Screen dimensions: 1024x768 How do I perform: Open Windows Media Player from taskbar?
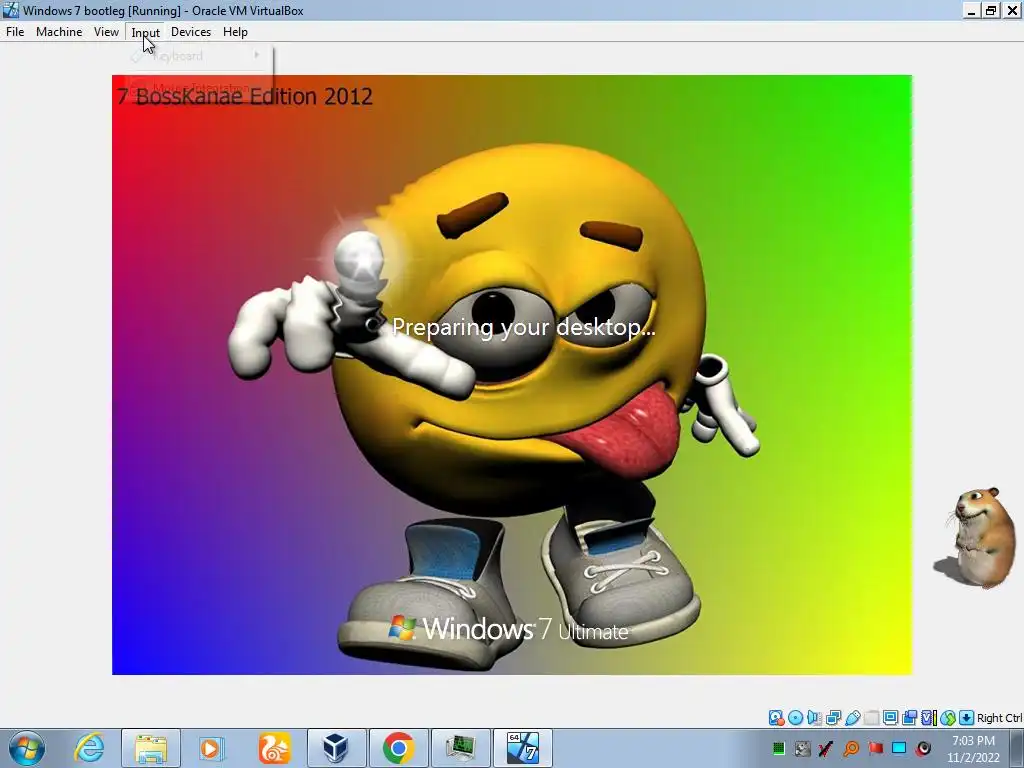[x=212, y=748]
